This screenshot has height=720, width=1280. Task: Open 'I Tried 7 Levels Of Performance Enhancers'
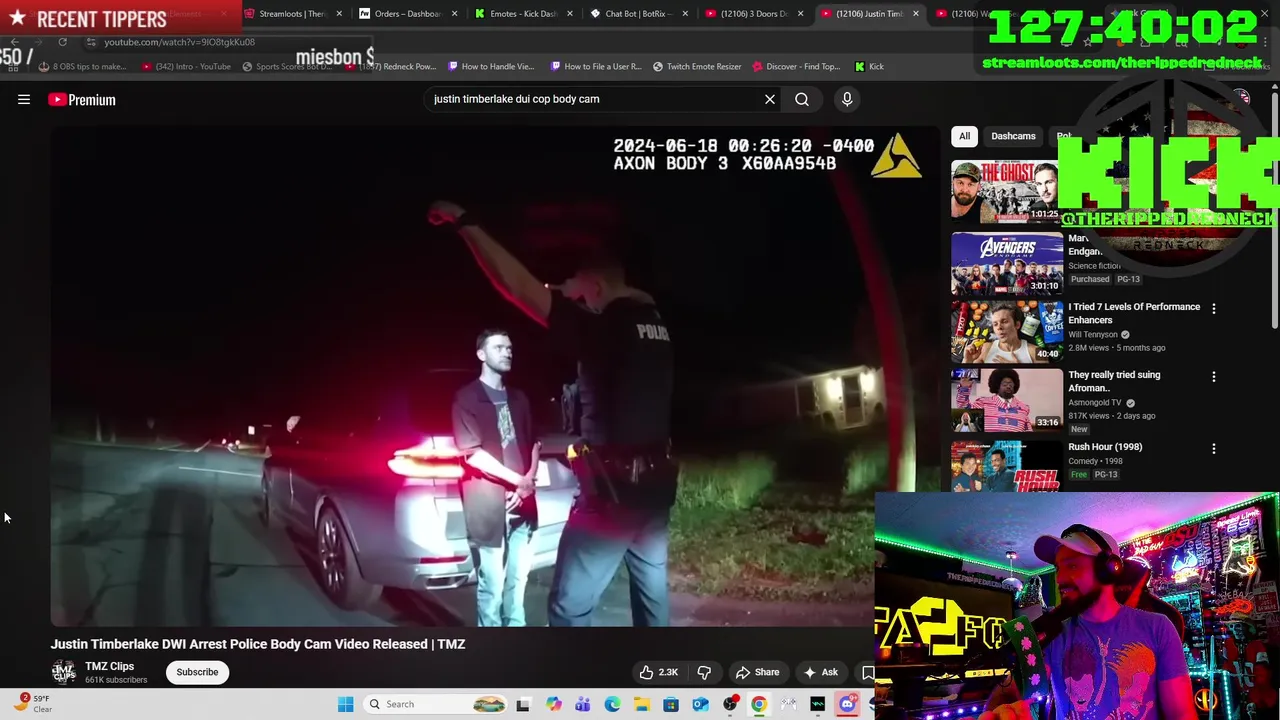[x=1134, y=313]
